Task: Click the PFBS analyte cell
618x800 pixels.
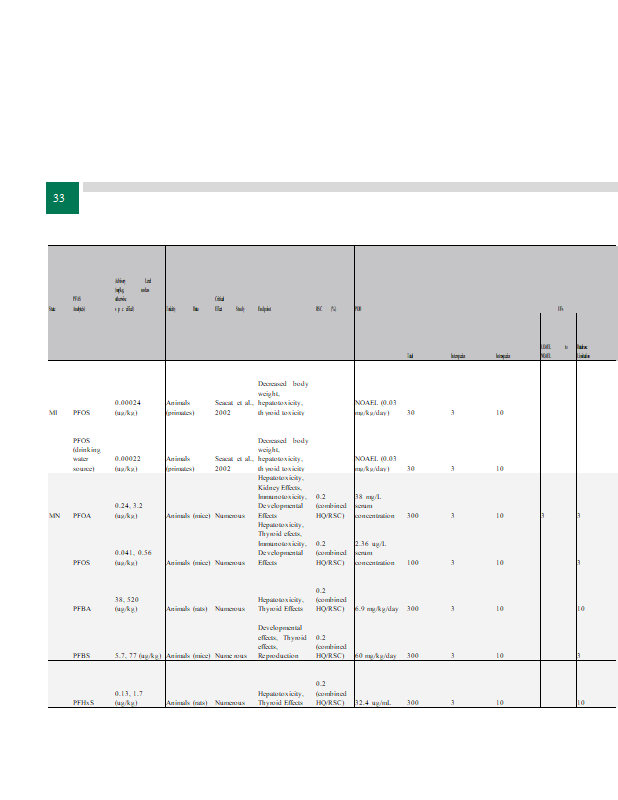Action: click(84, 656)
